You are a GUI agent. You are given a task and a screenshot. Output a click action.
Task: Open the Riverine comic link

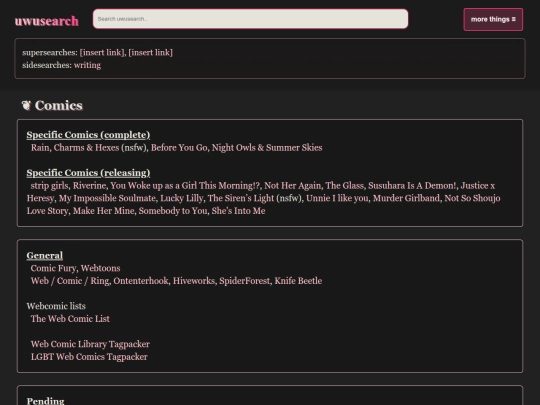(90, 185)
